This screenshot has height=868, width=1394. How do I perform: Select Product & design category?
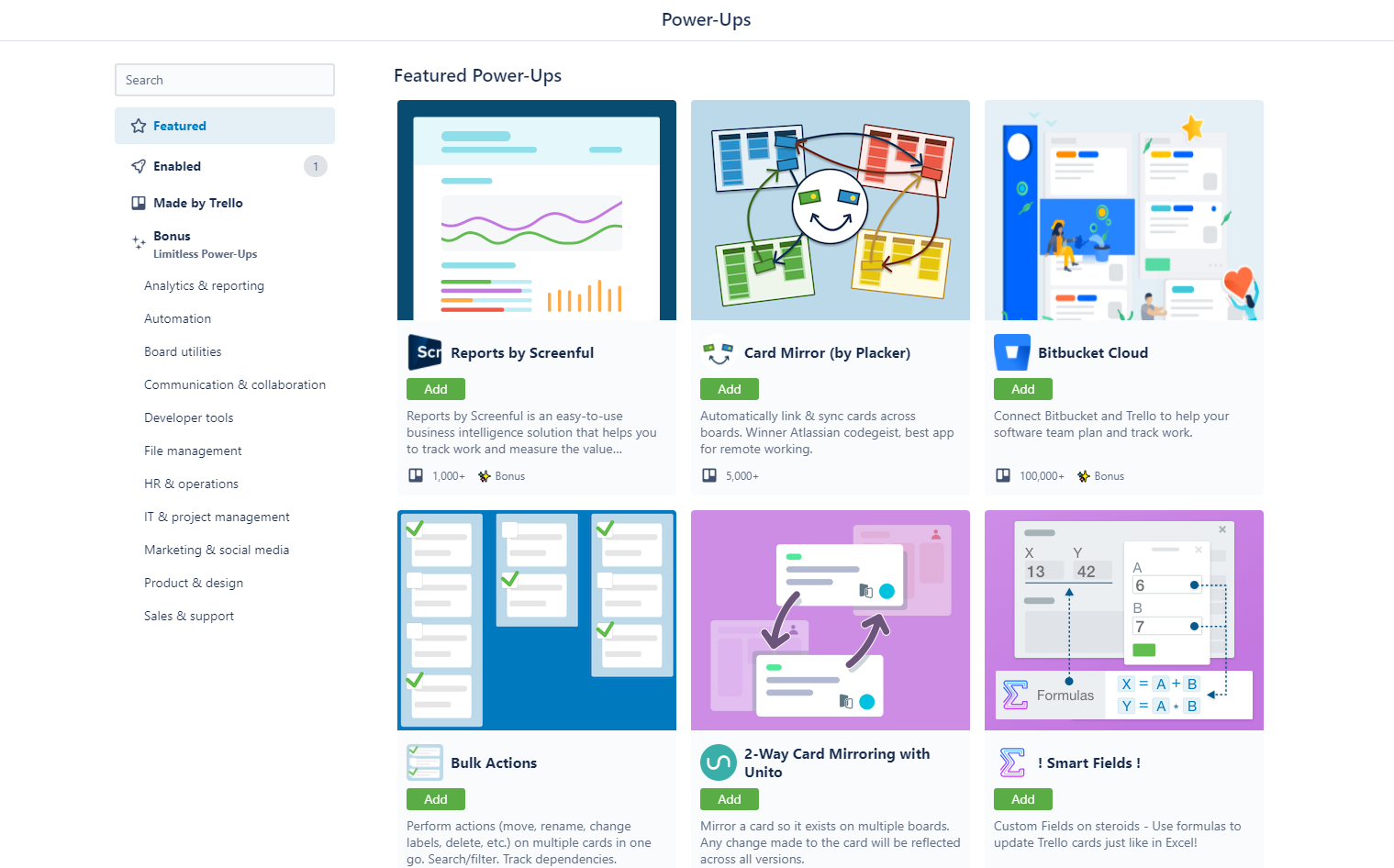tap(194, 583)
